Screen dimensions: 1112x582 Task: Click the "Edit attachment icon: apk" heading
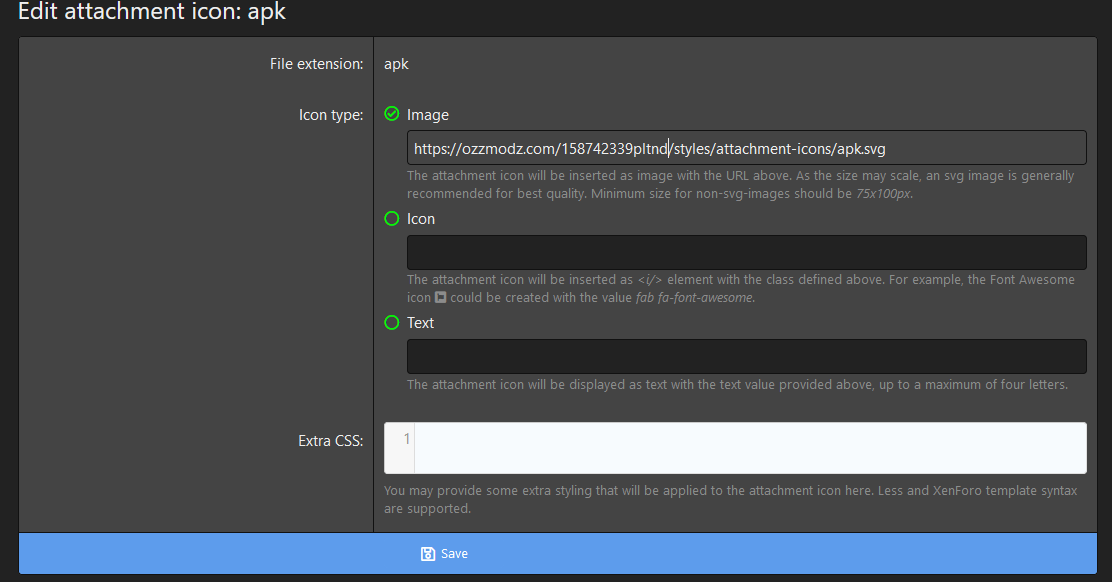click(x=152, y=13)
